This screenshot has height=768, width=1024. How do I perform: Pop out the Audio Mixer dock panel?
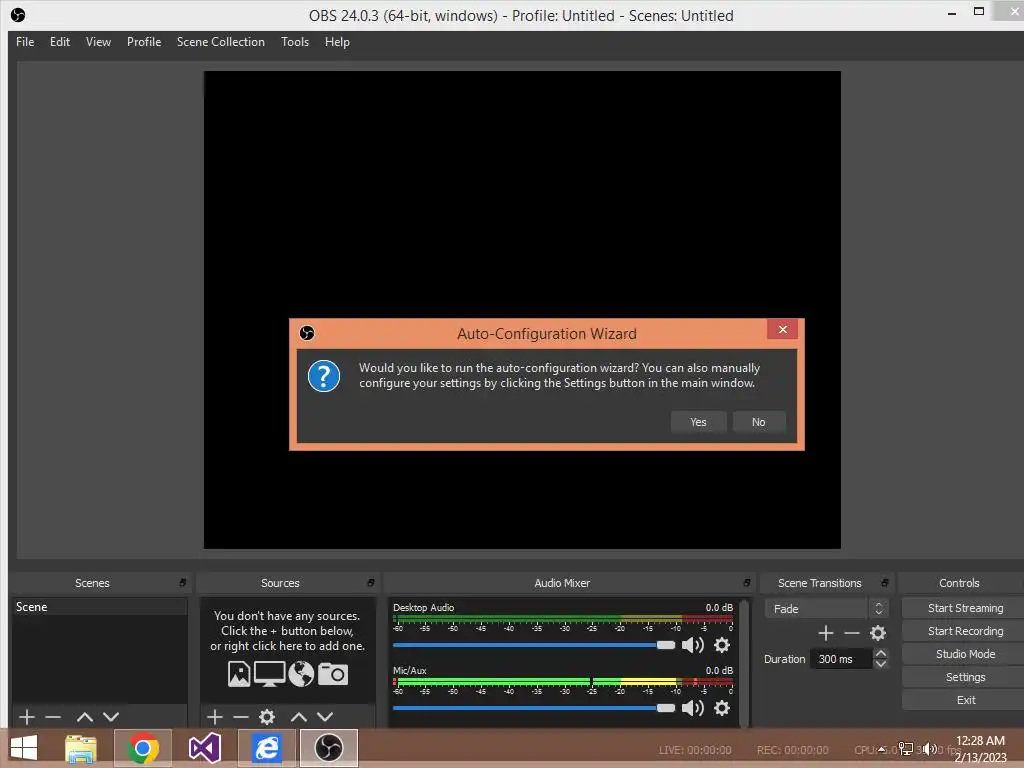[747, 583]
